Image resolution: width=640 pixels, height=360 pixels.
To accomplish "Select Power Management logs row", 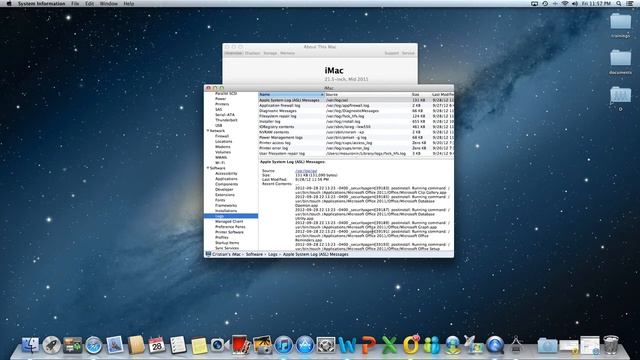I will click(356, 138).
